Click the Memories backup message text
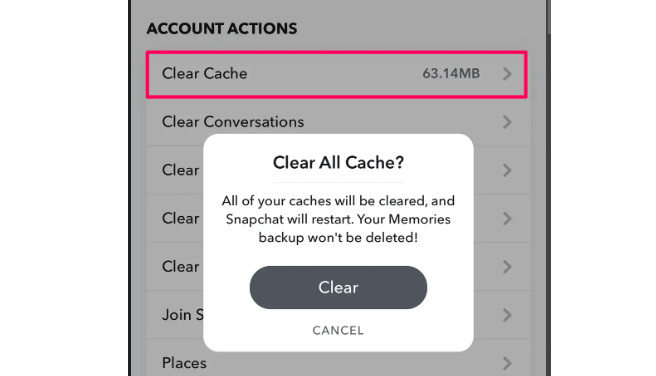This screenshot has width=656, height=376. click(x=338, y=219)
